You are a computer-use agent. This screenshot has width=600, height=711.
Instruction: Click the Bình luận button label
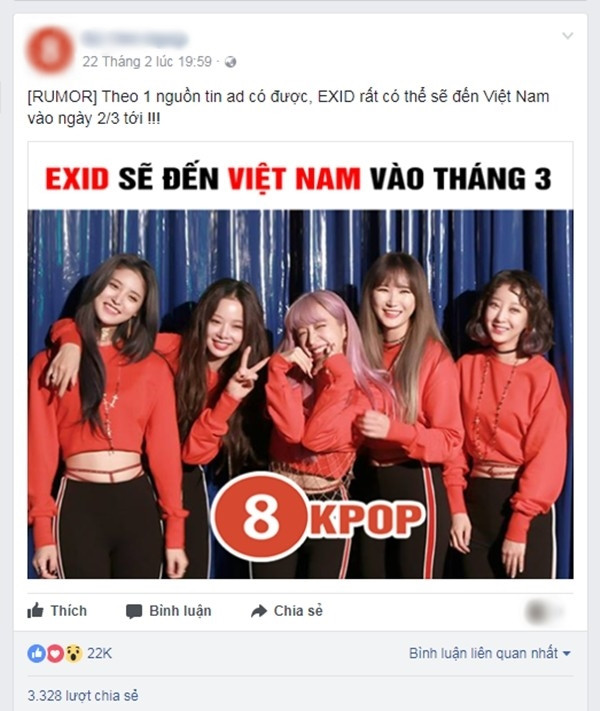tap(180, 611)
